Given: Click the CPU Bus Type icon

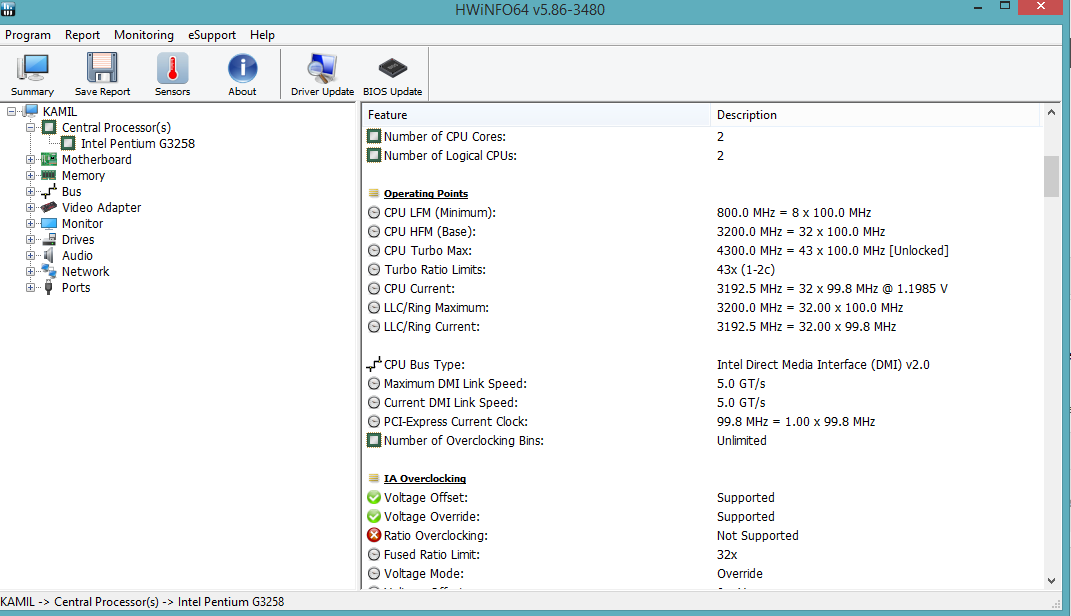Looking at the screenshot, I should 374,364.
